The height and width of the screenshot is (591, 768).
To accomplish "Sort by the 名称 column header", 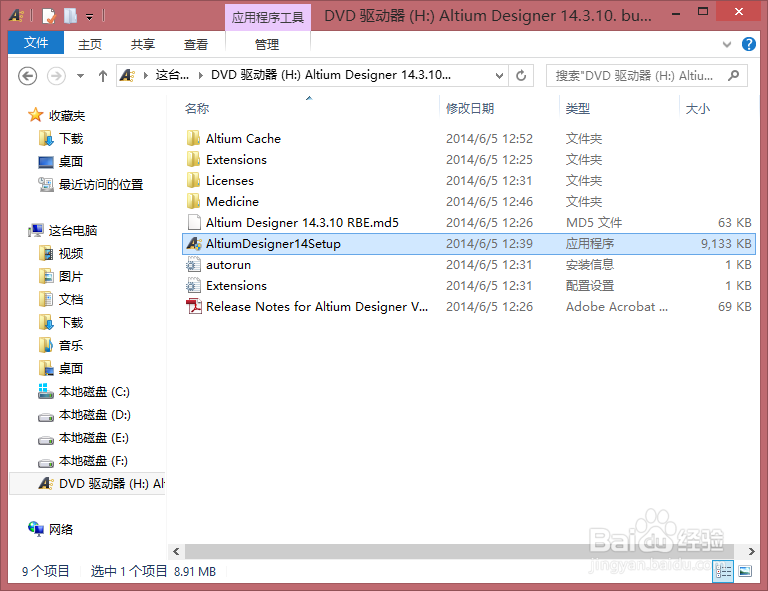I will [x=197, y=108].
